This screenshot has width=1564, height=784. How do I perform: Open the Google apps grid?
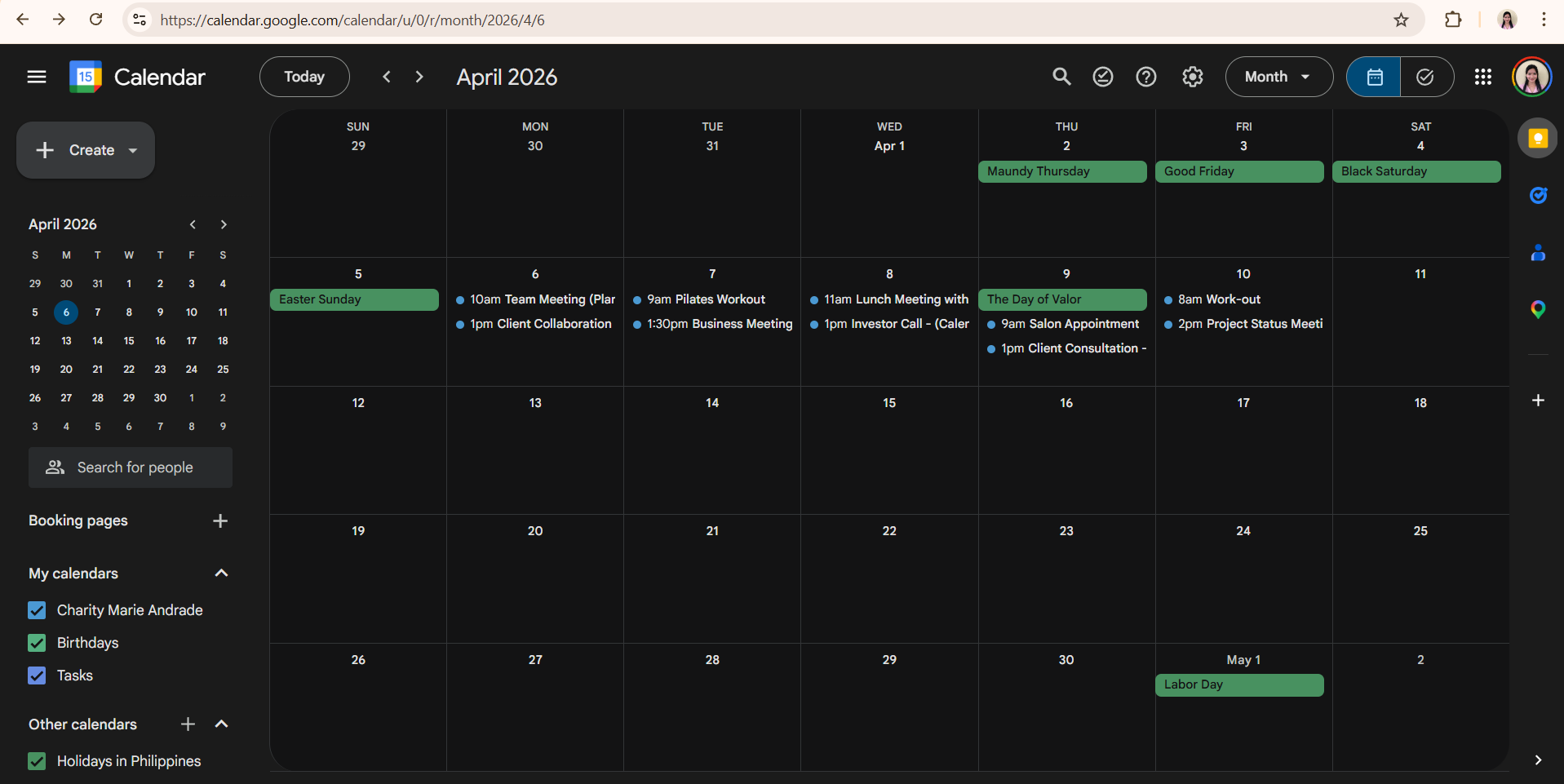[x=1482, y=77]
